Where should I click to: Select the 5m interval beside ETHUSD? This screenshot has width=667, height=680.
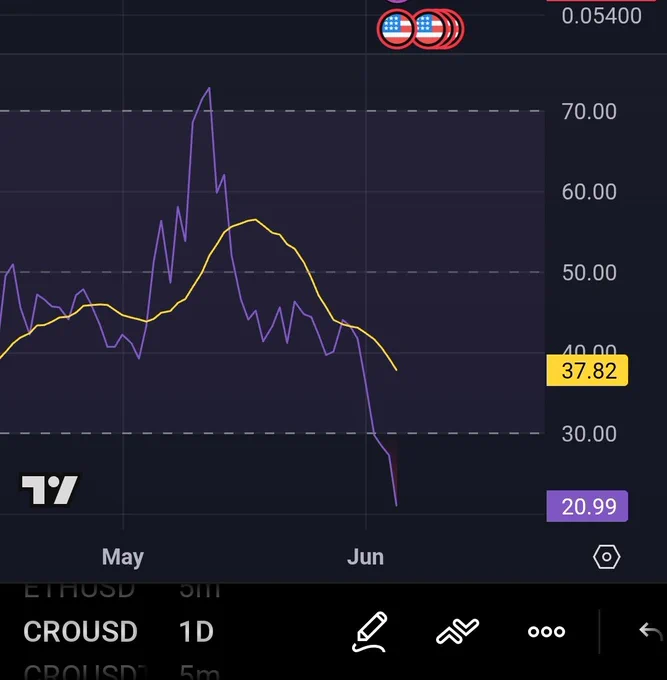pyautogui.click(x=200, y=590)
